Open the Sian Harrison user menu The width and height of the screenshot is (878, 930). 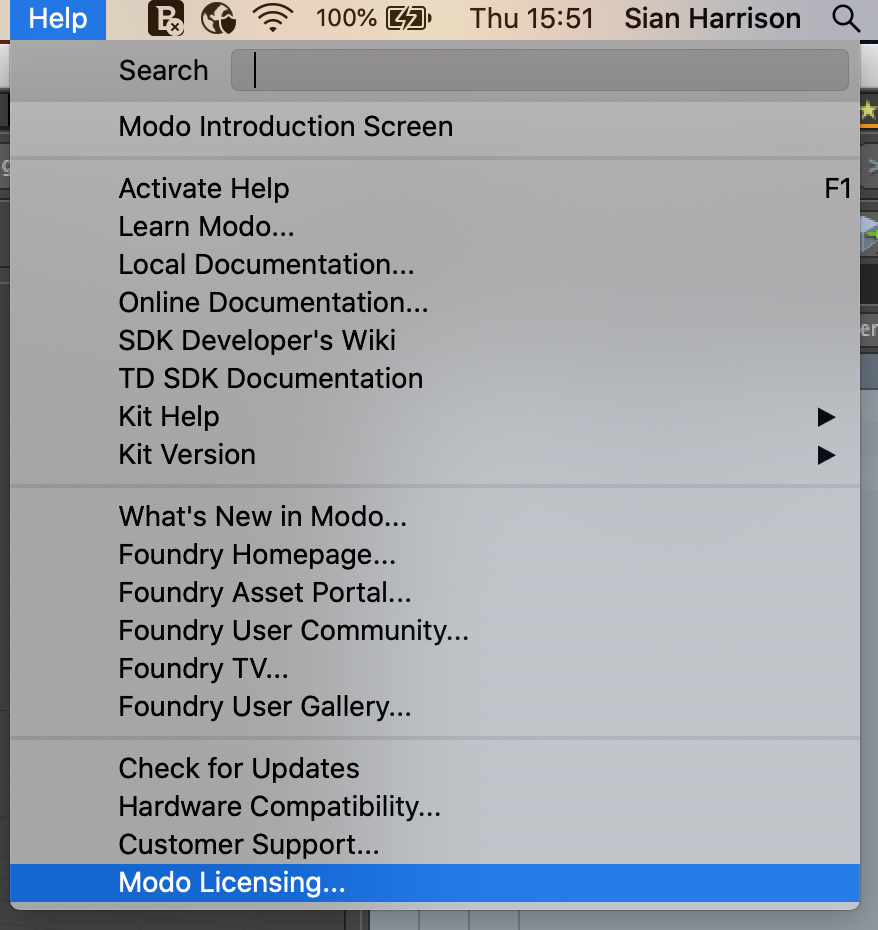[x=712, y=18]
